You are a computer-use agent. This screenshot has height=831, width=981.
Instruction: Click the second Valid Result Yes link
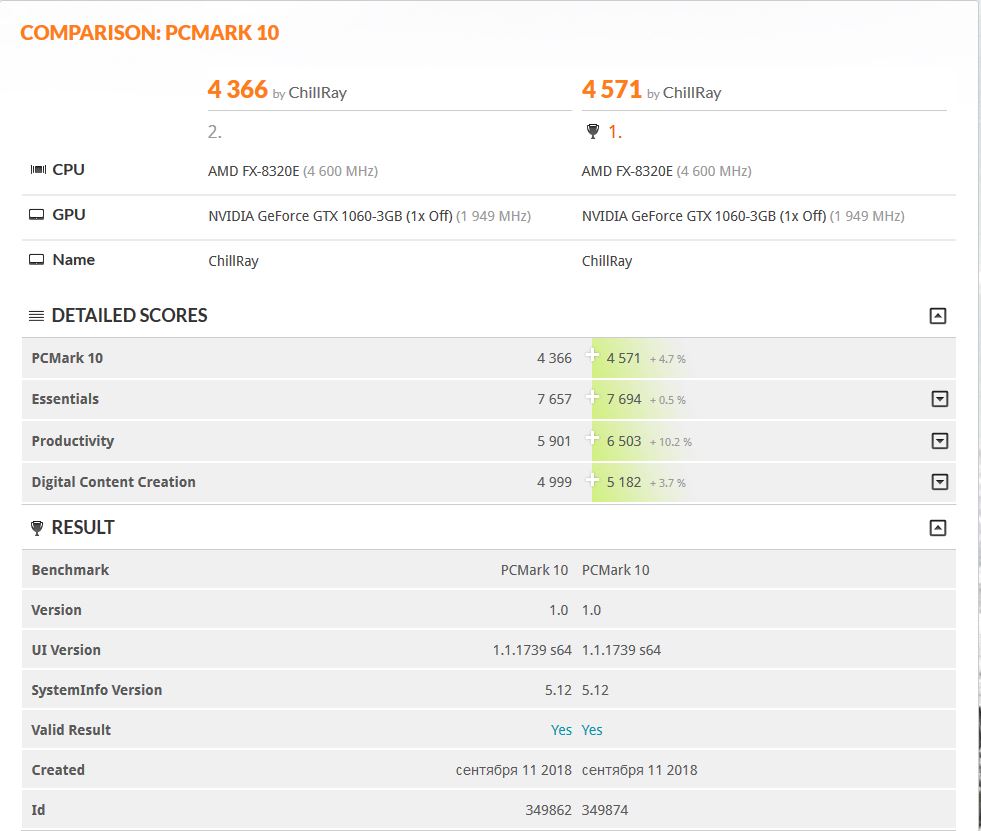[x=592, y=730]
